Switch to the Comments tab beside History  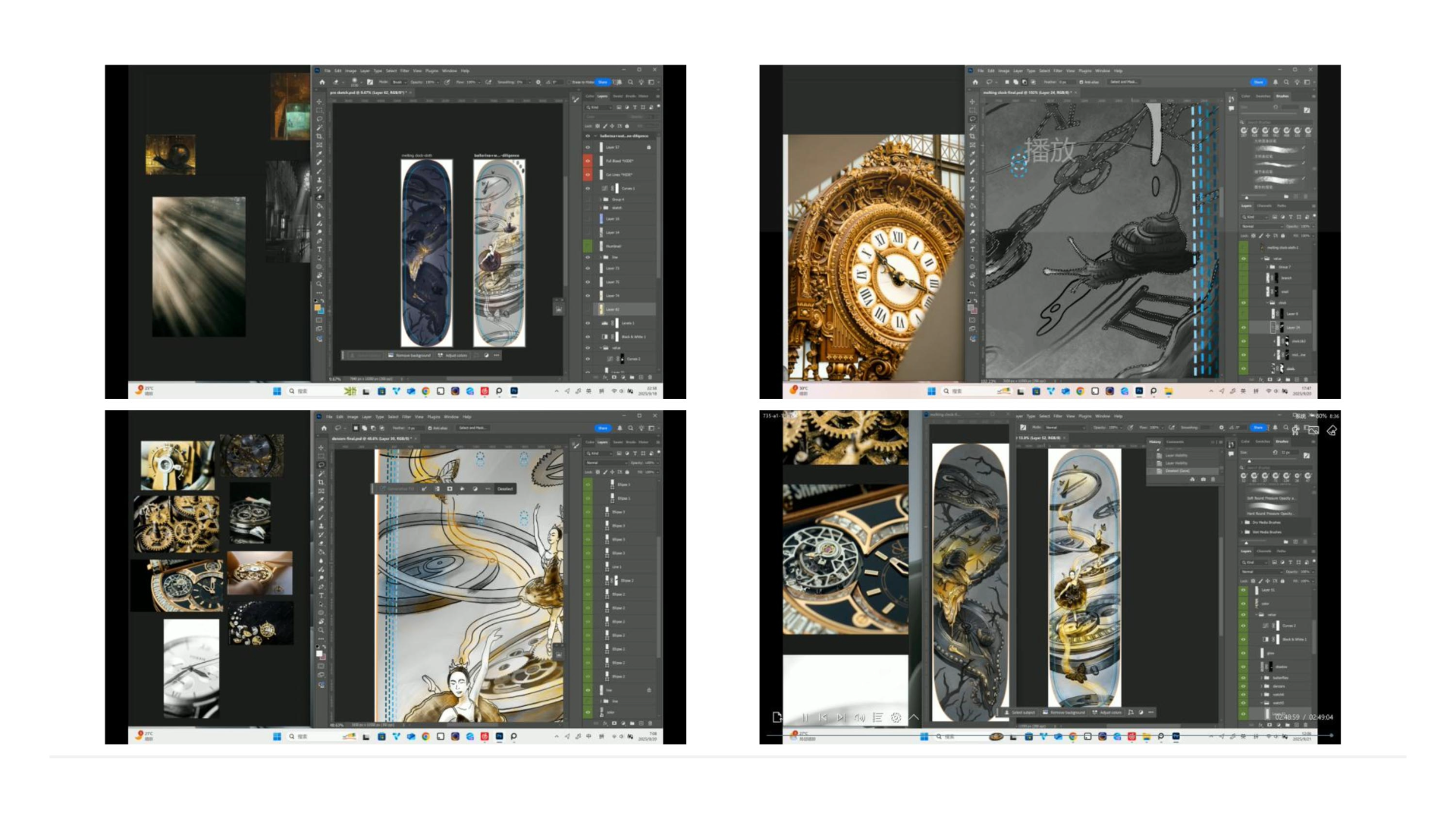tap(1175, 441)
